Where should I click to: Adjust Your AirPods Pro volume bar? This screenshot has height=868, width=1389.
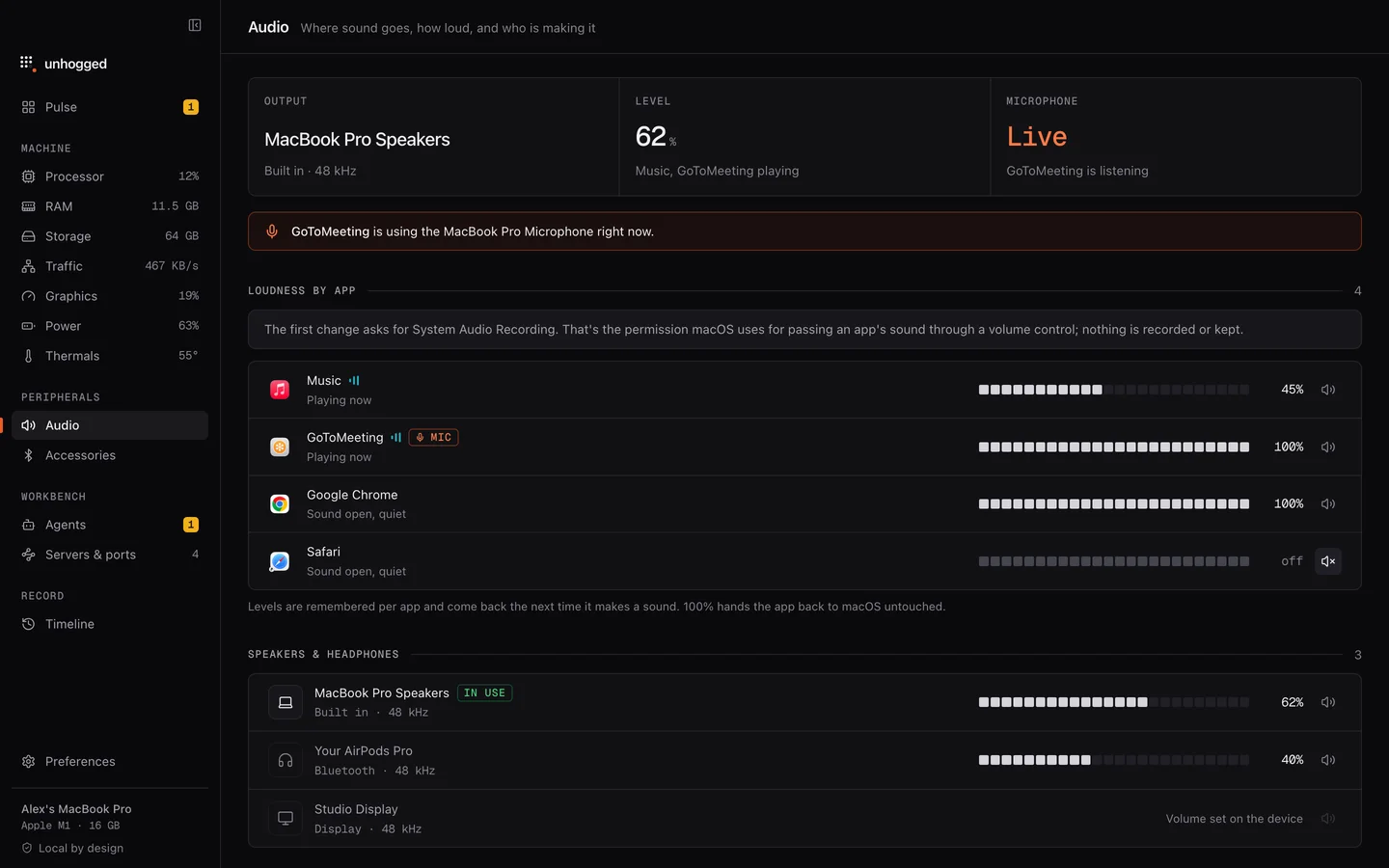(1114, 760)
